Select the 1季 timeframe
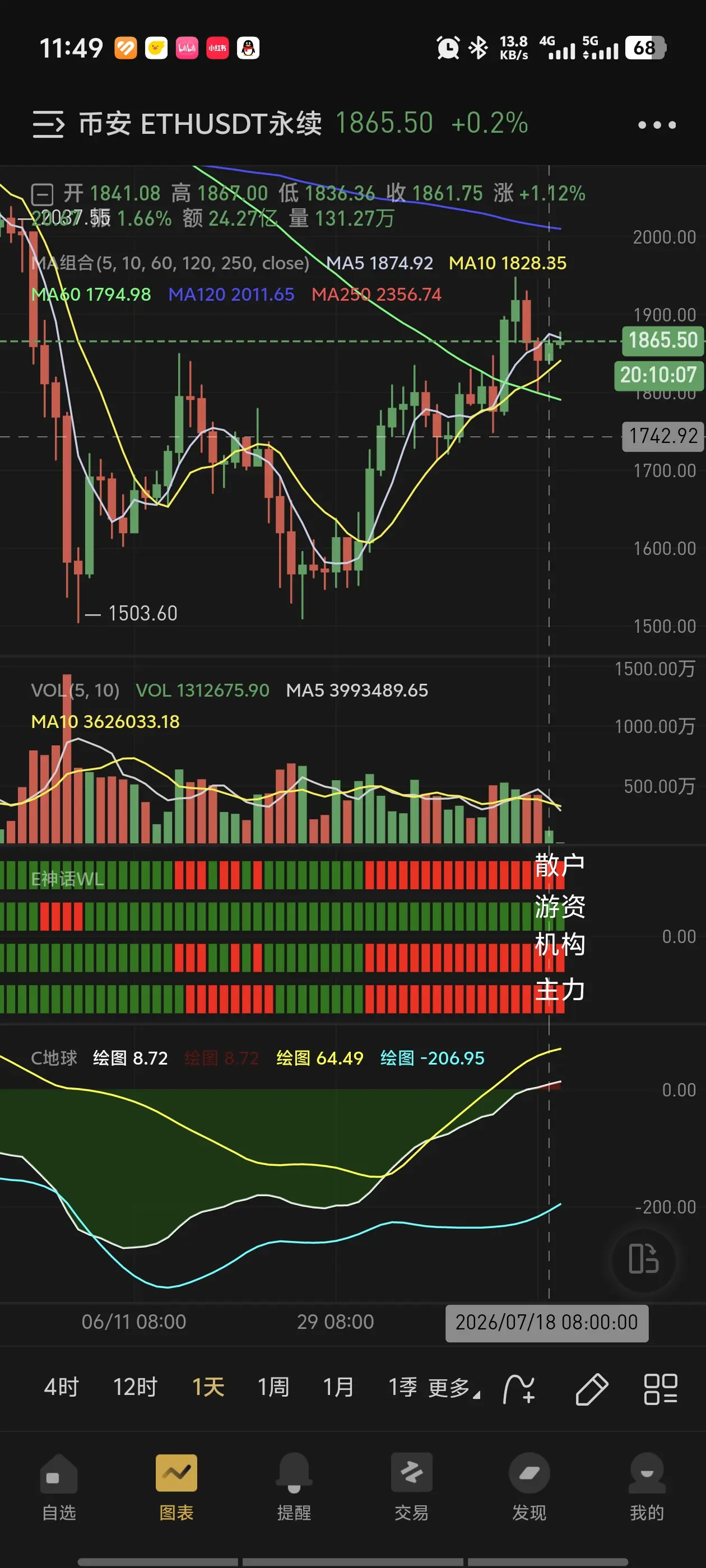The image size is (706, 1568). (x=403, y=1387)
